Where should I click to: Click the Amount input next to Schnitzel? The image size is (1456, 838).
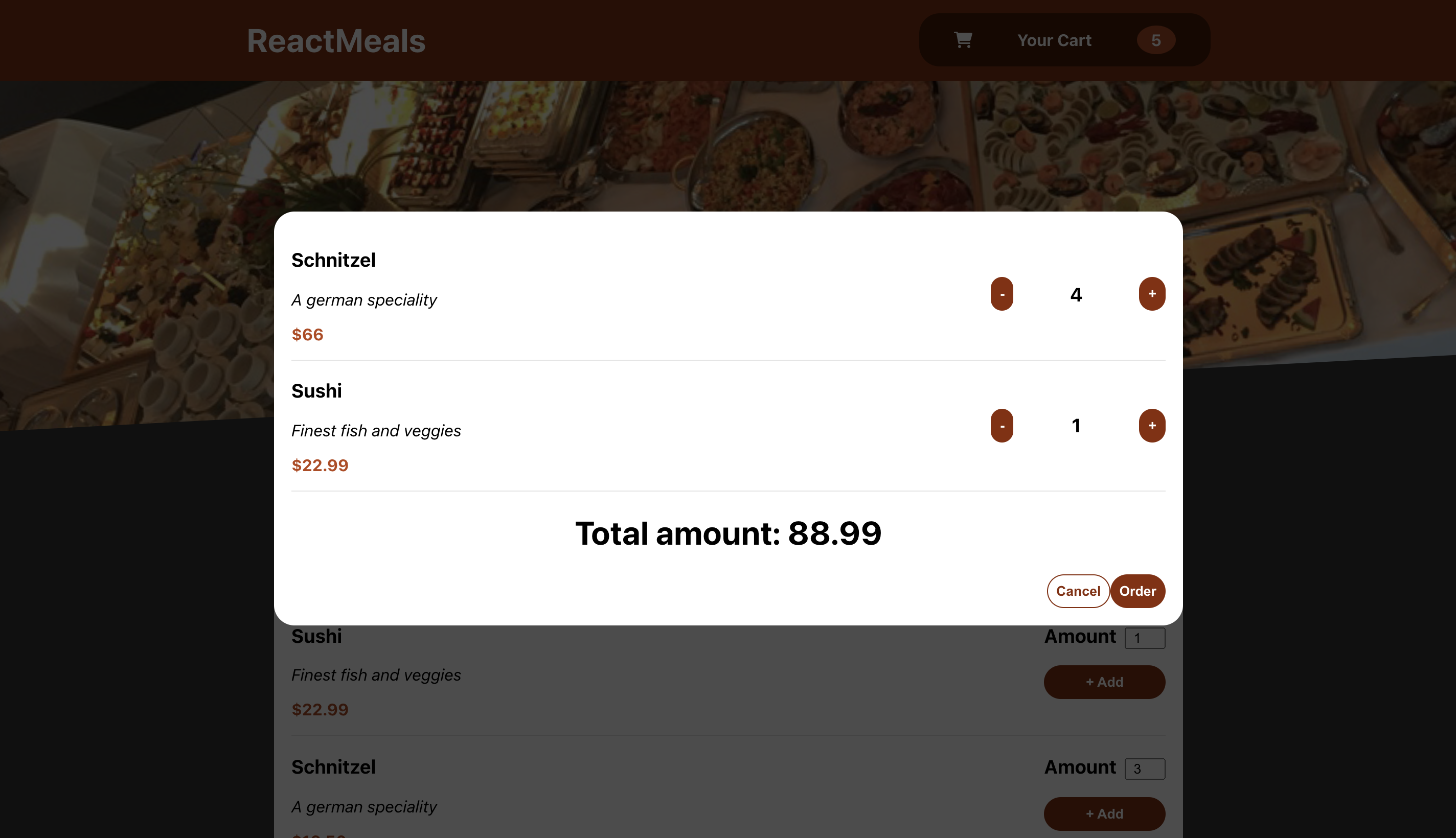[1145, 769]
